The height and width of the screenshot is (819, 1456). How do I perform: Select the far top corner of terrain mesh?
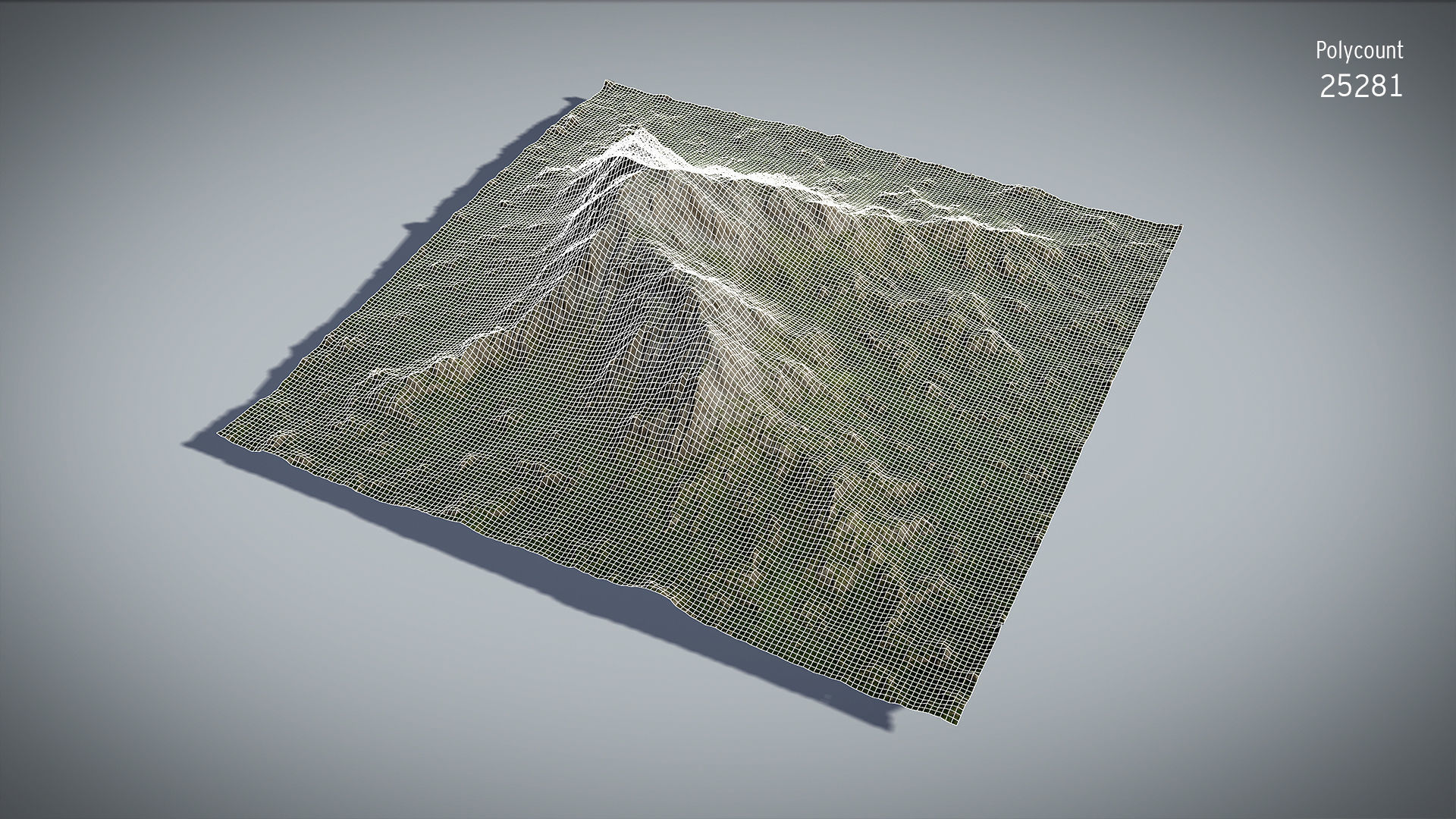pos(607,82)
